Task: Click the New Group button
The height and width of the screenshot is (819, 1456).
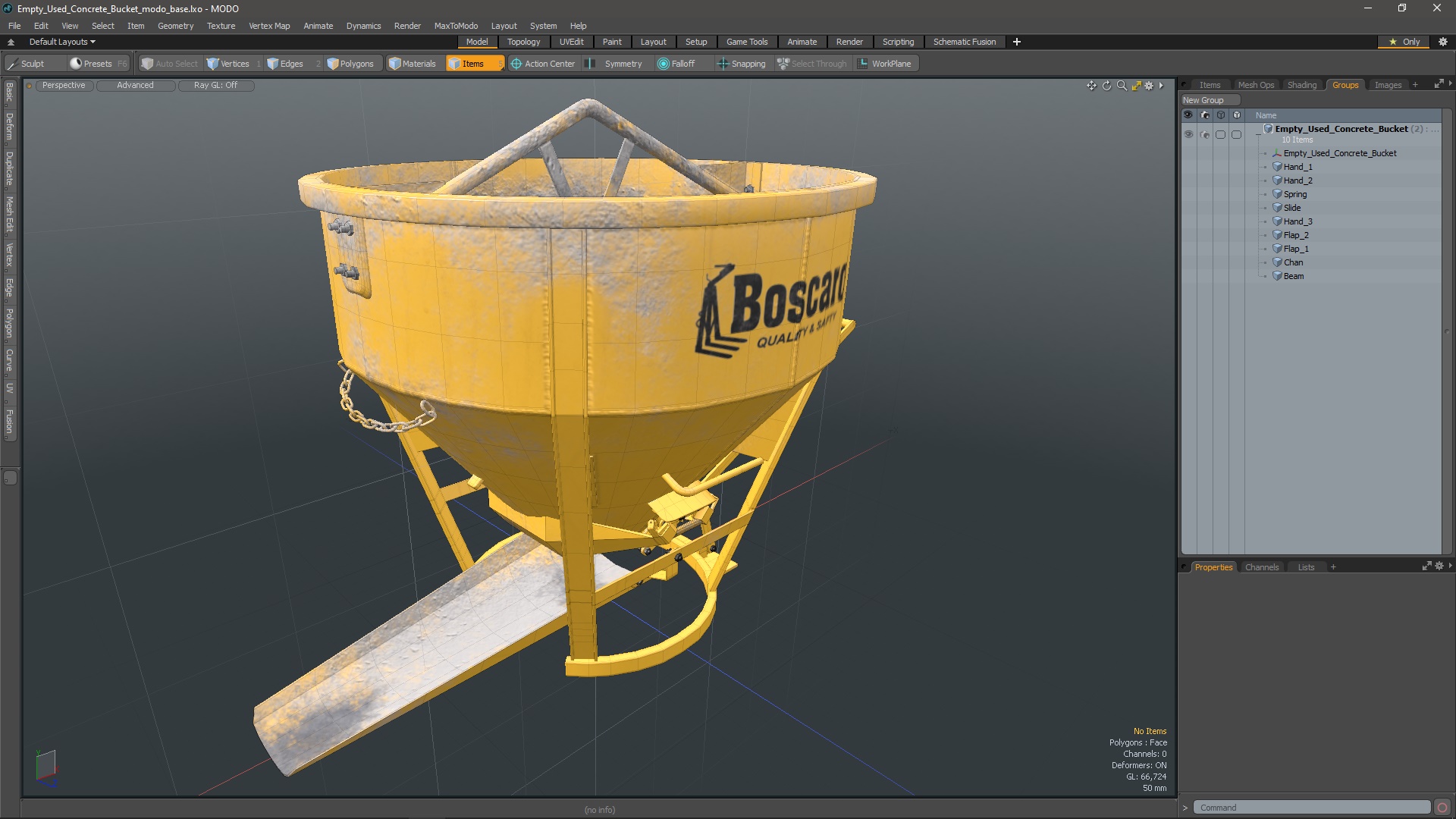Action: click(x=1209, y=100)
